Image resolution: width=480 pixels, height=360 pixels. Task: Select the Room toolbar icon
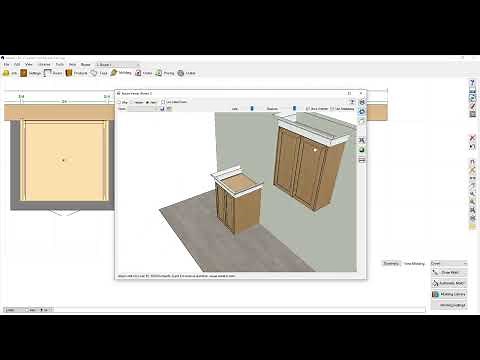click(x=48, y=73)
